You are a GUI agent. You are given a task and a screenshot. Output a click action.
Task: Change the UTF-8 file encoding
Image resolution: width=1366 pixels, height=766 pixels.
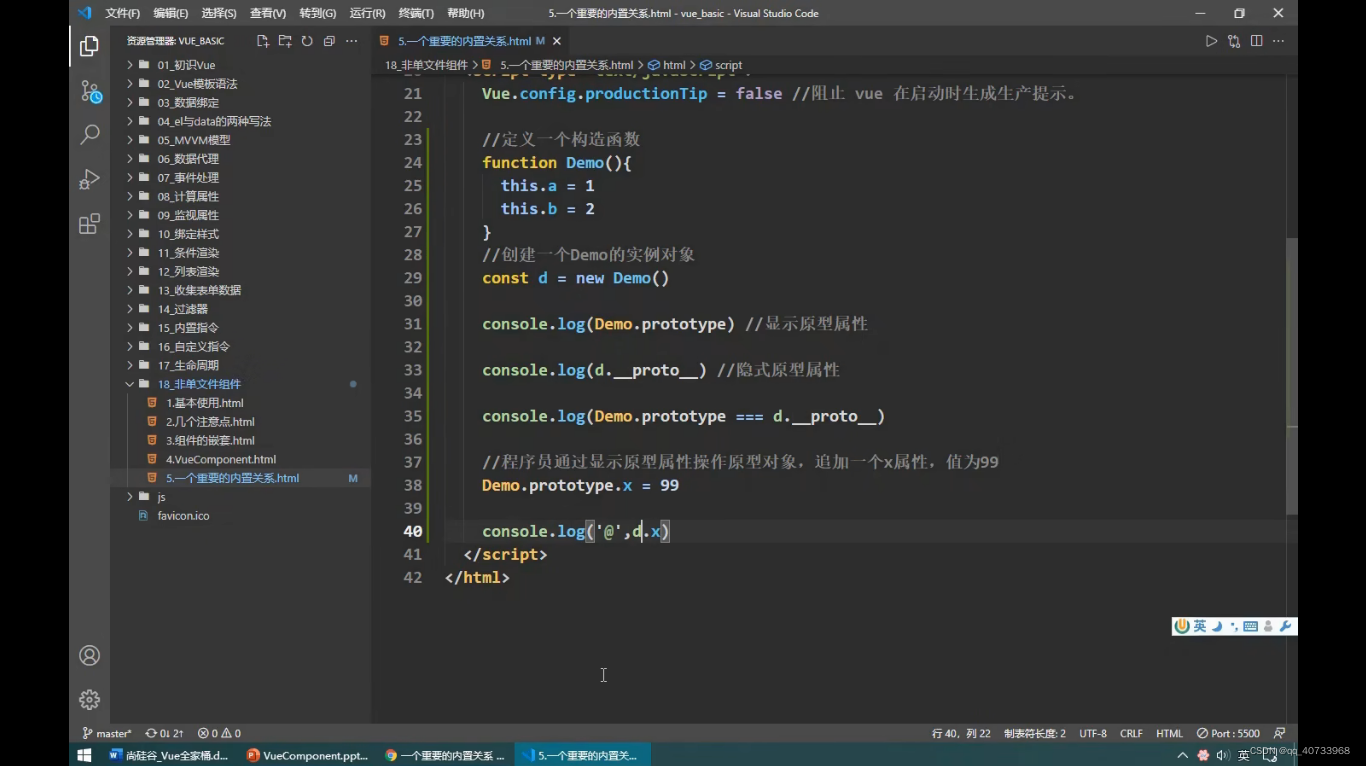coord(1093,733)
